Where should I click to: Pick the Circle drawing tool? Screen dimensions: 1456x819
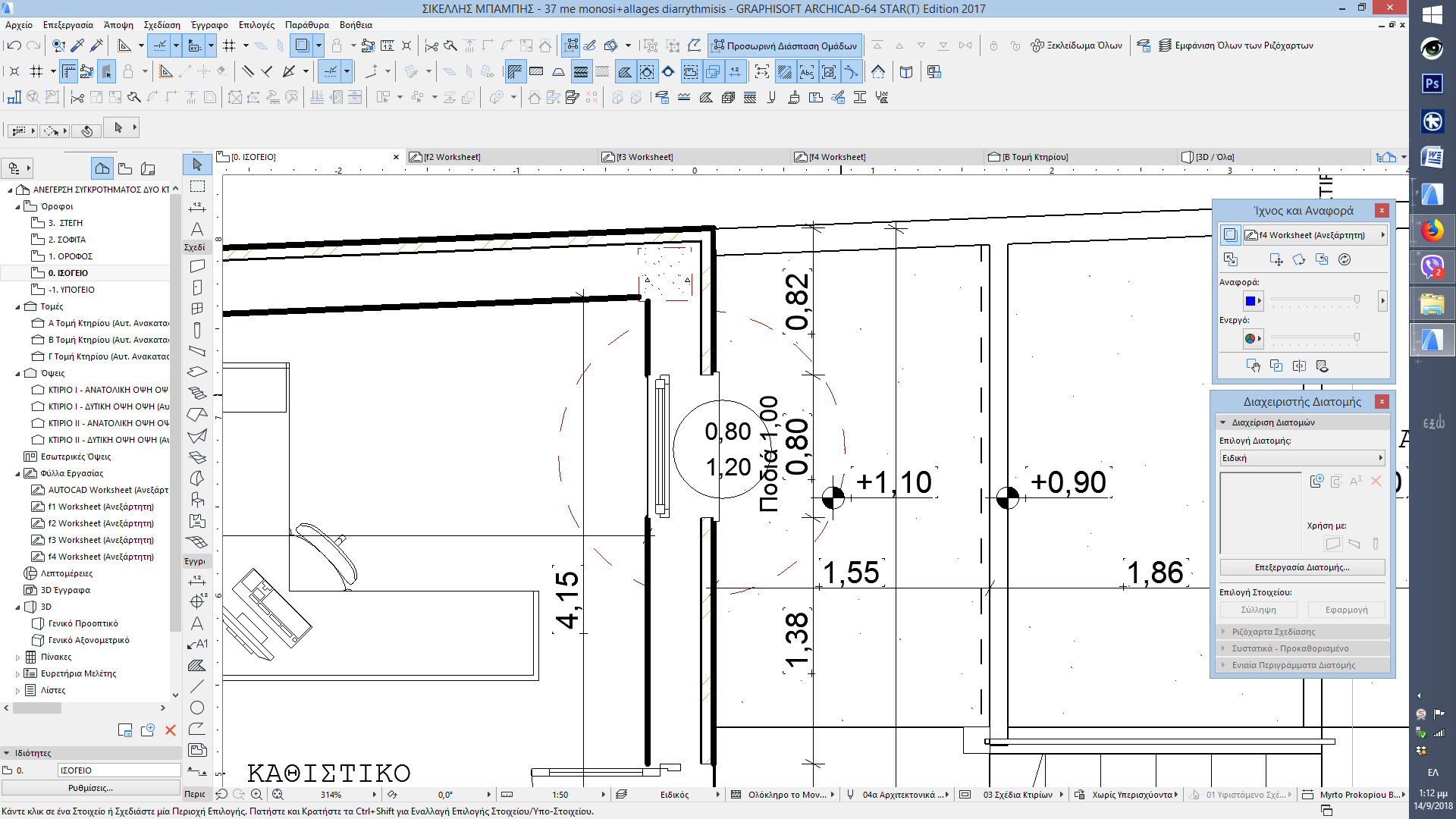point(197,708)
